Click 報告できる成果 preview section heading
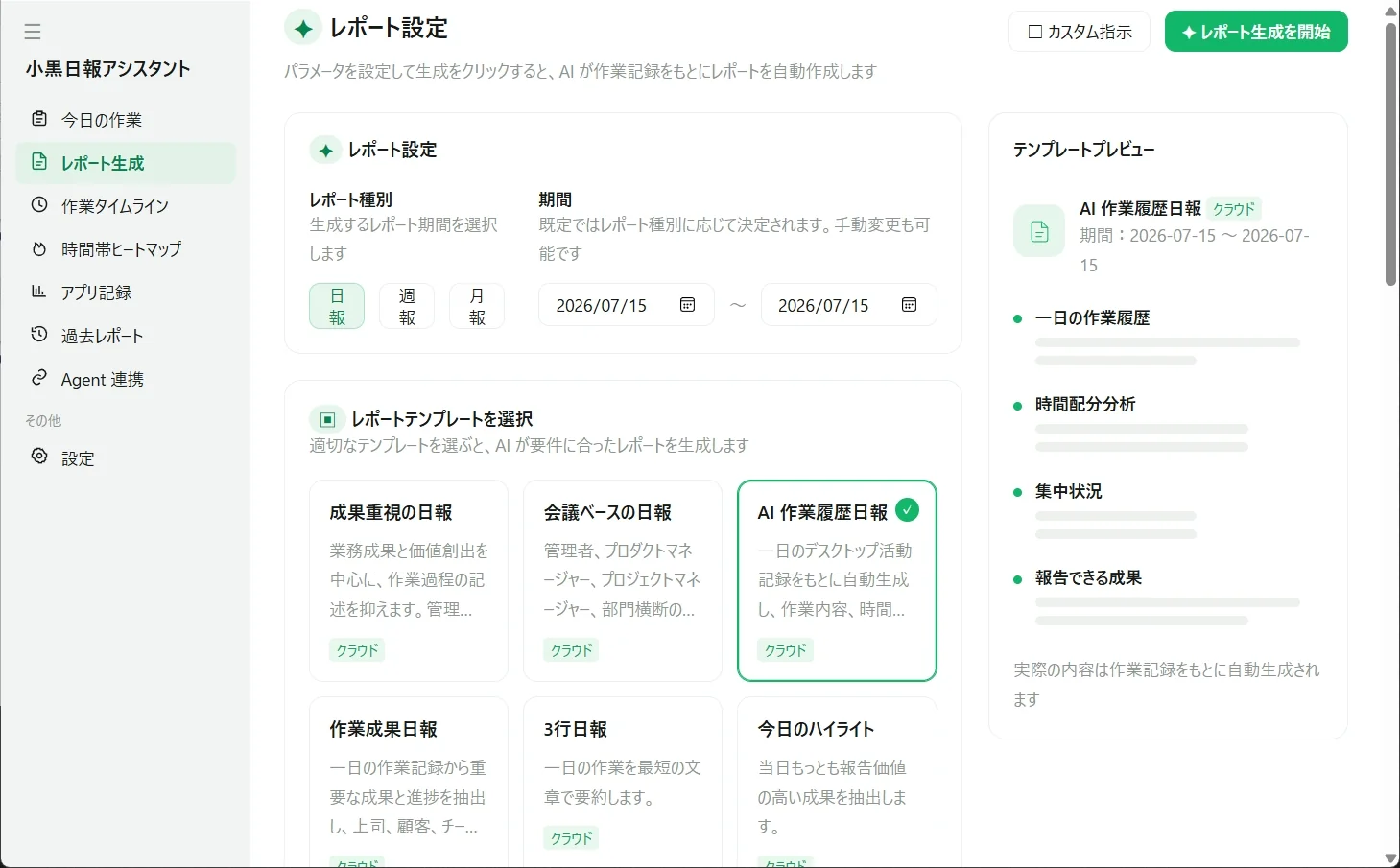 [1088, 578]
